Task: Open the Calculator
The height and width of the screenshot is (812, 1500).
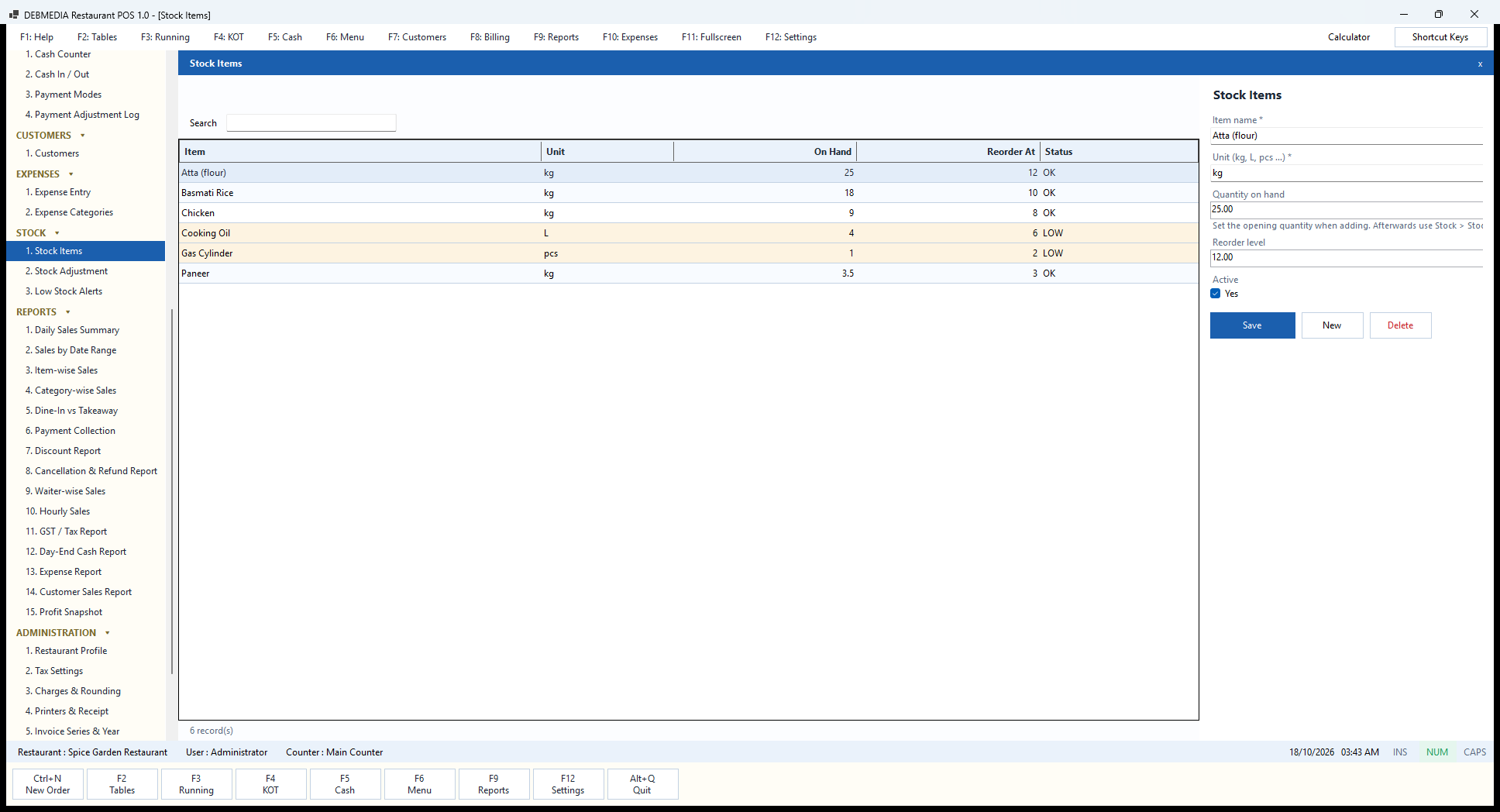Action: click(1349, 37)
